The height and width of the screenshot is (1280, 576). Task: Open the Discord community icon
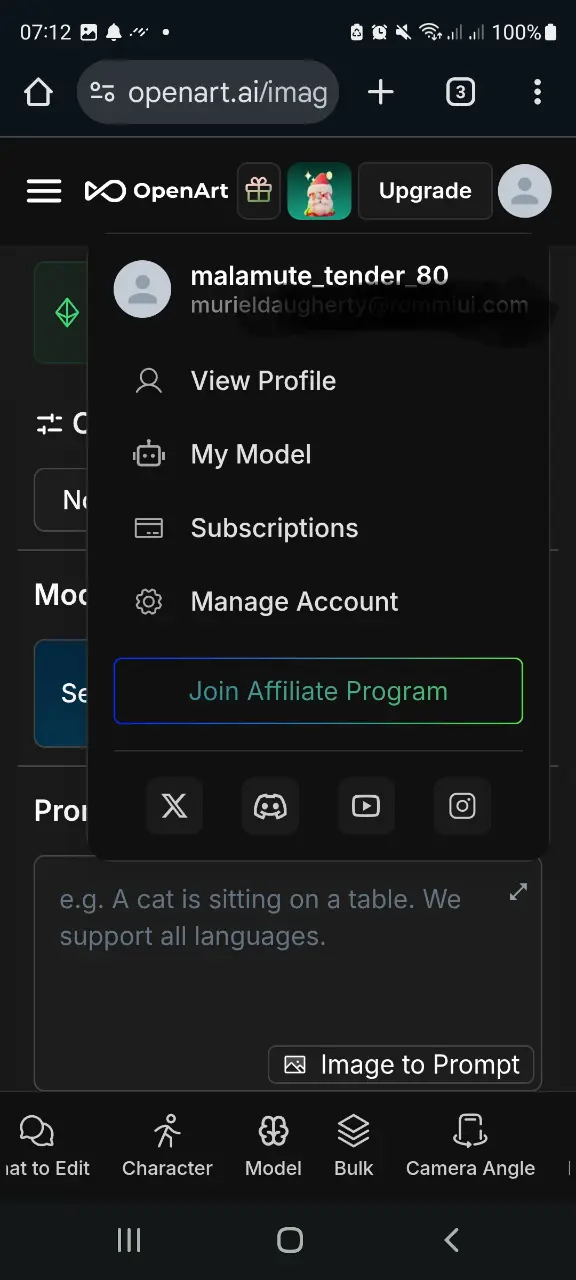pyautogui.click(x=270, y=806)
